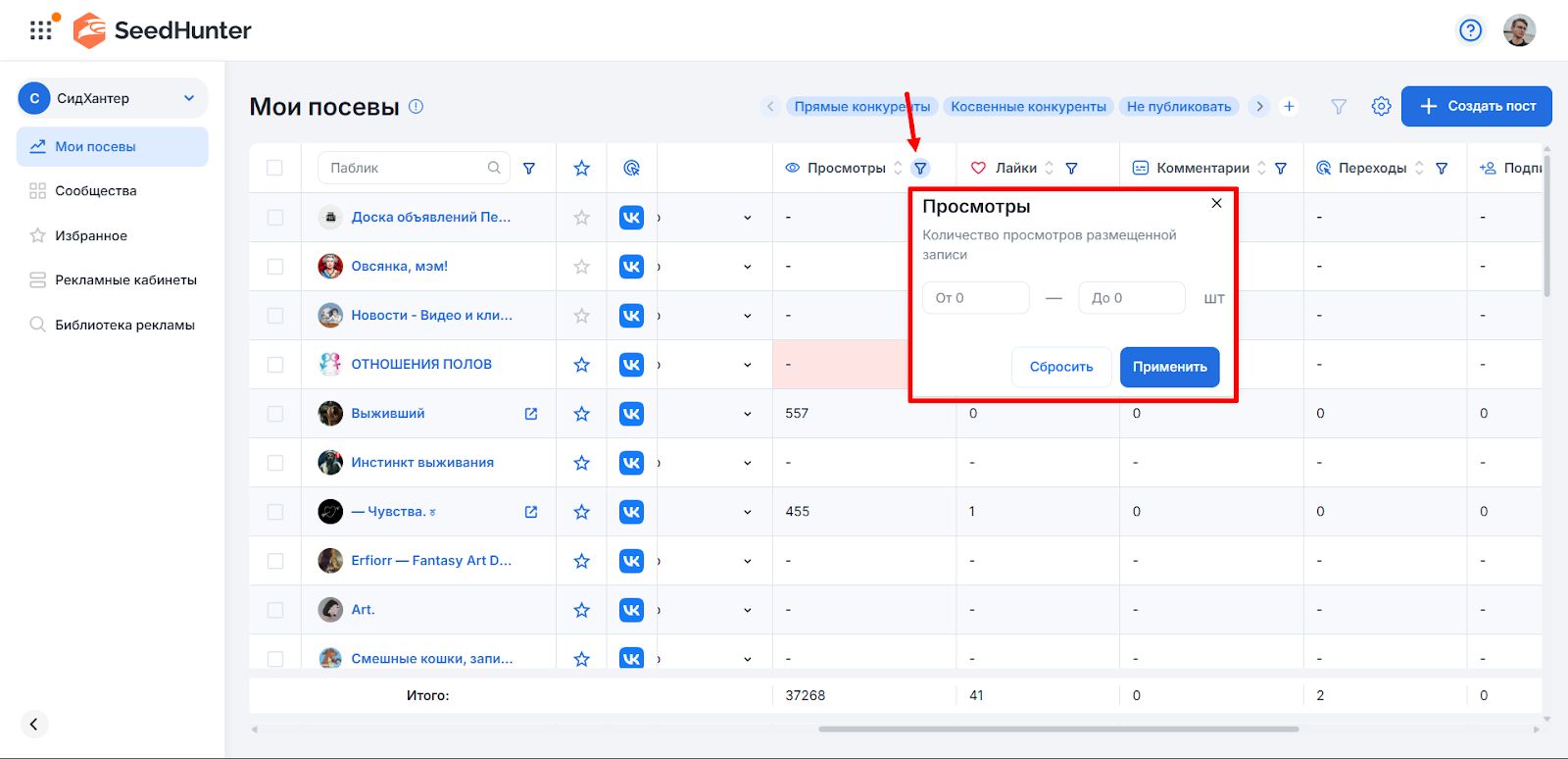
Task: Open filter for Лайки column
Action: (1071, 169)
